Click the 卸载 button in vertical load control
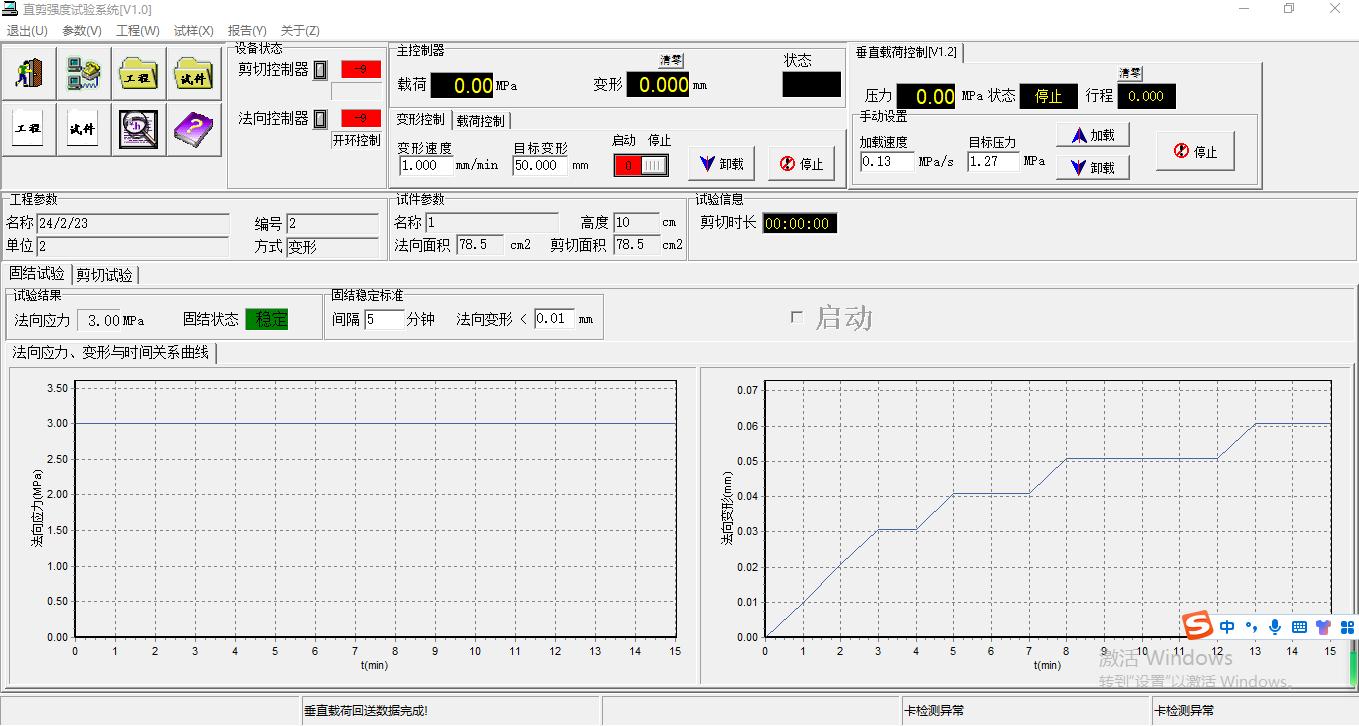The image size is (1359, 726). coord(1093,167)
